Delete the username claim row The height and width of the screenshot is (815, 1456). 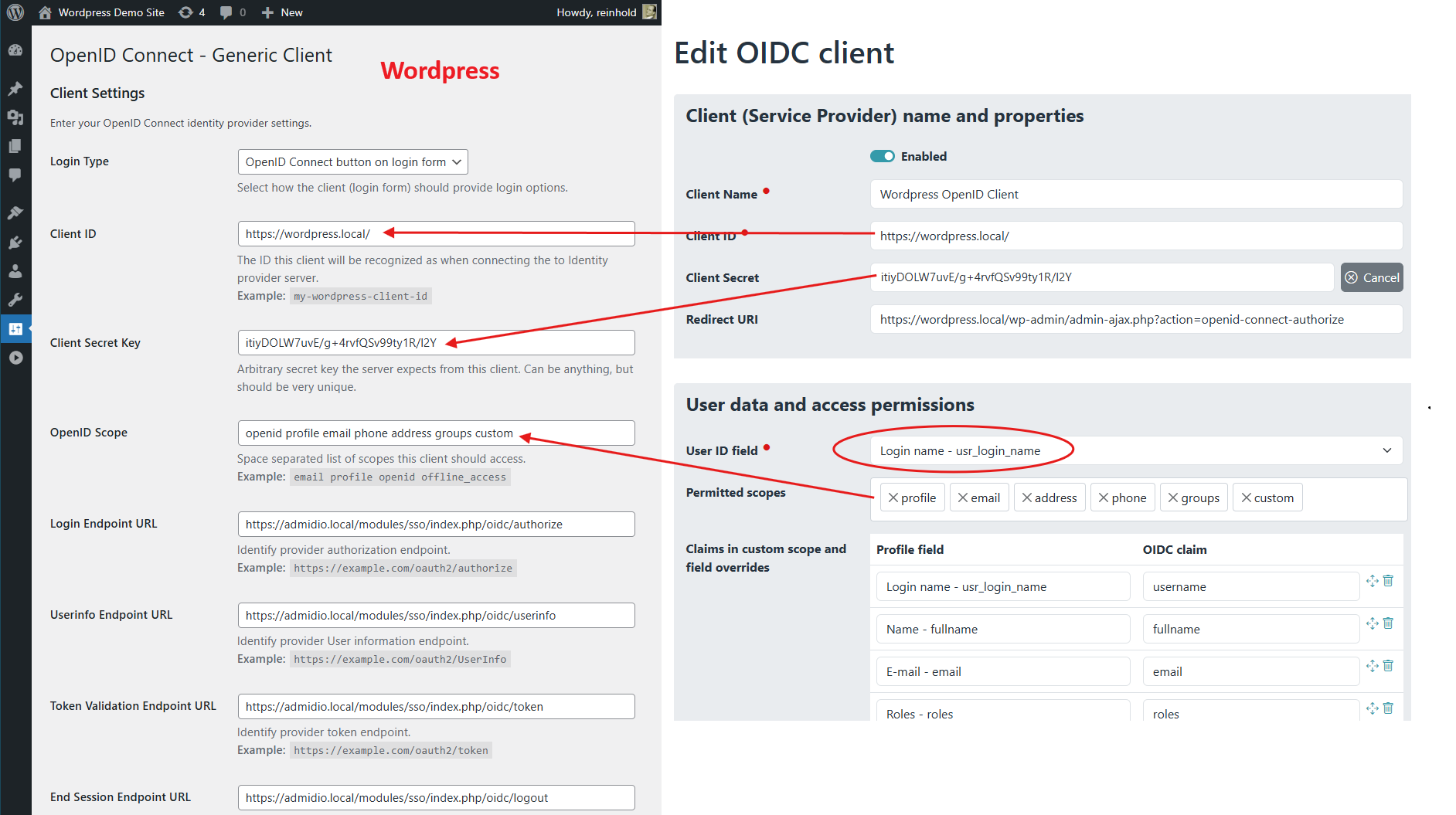point(1388,581)
